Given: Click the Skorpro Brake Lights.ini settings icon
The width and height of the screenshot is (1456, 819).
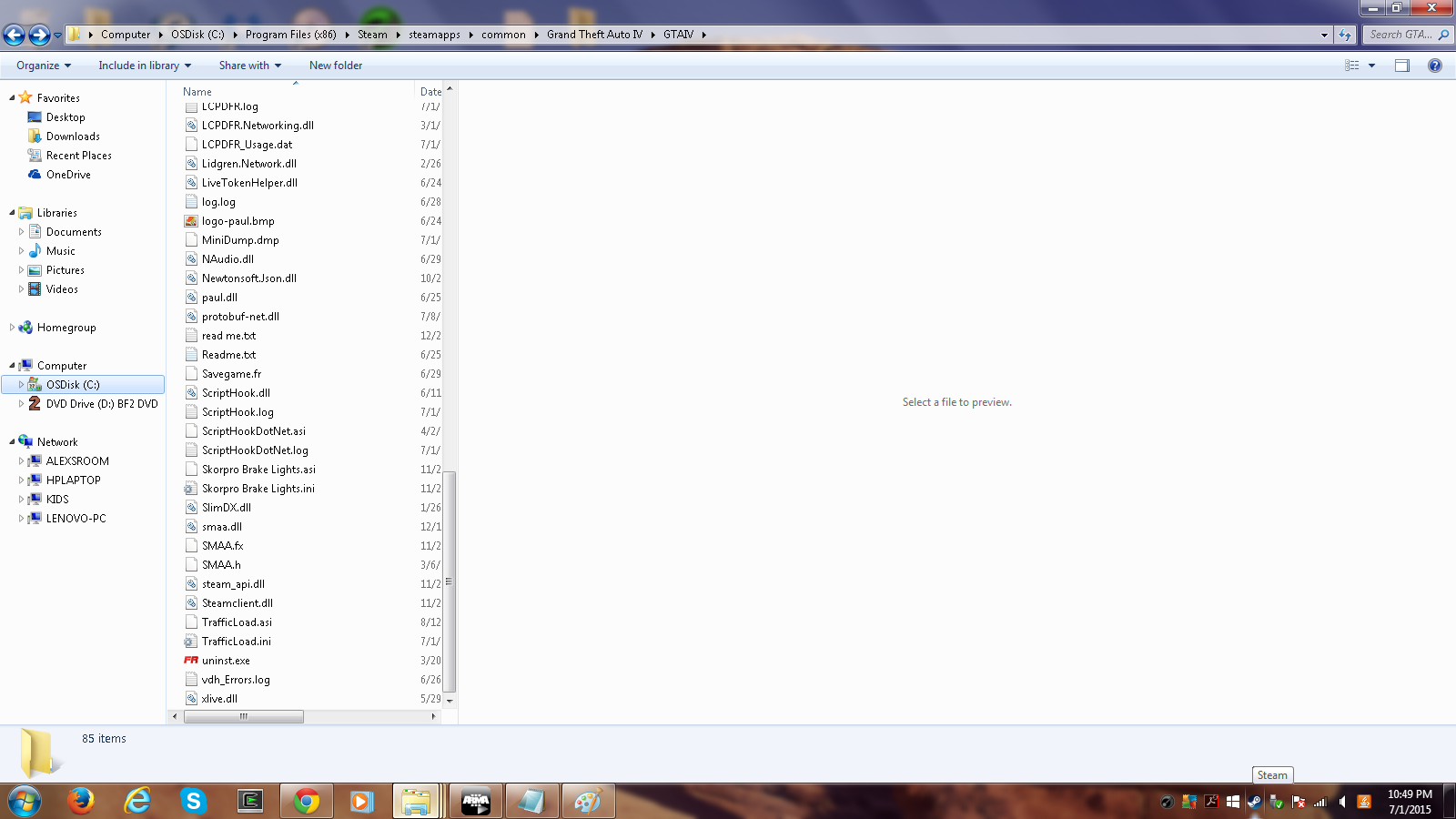Looking at the screenshot, I should pos(191,489).
